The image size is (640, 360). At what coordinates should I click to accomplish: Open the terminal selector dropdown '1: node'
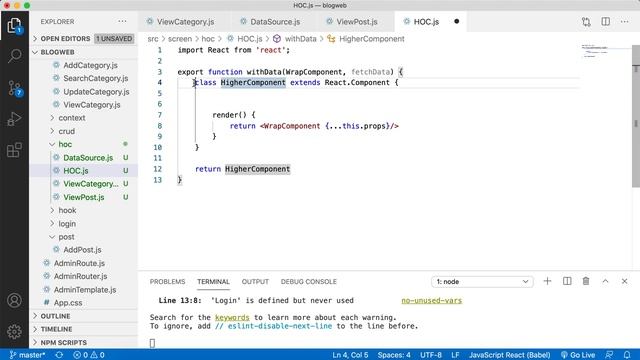point(482,282)
